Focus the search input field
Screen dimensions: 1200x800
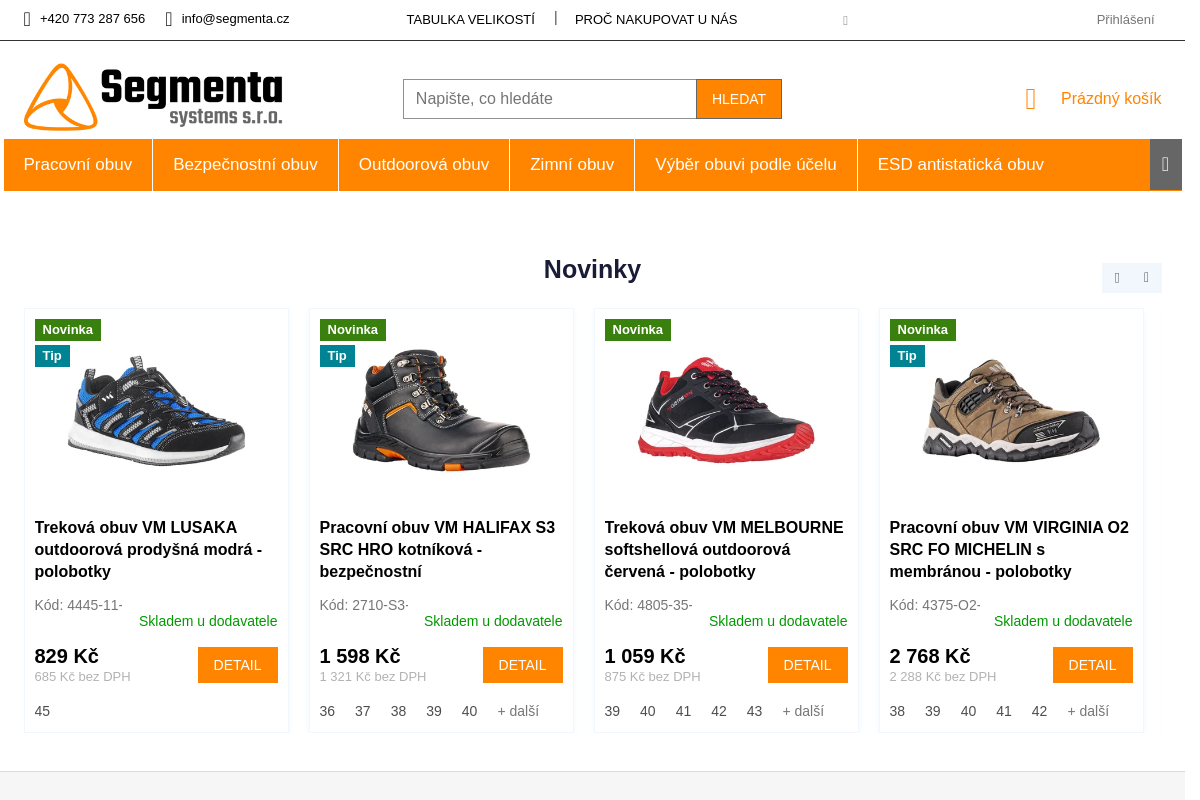click(550, 99)
